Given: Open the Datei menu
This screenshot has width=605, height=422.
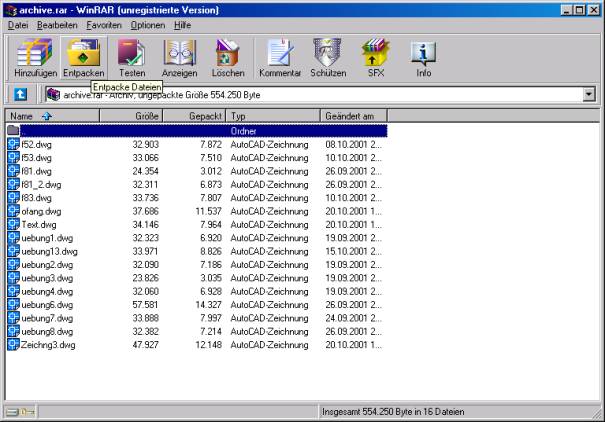Looking at the screenshot, I should (x=18, y=25).
